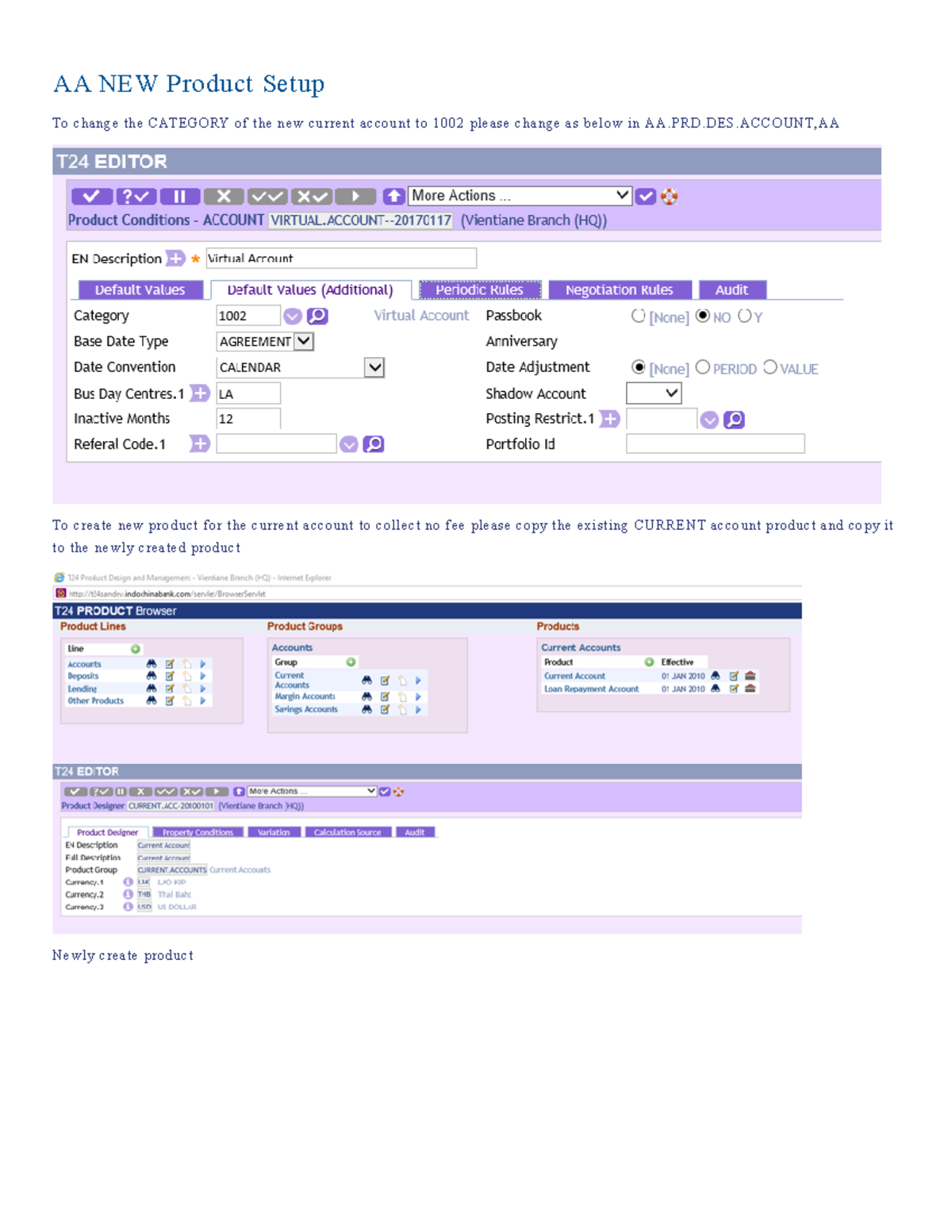Expand Bus Day Centres.1 with plus icon

tap(200, 393)
